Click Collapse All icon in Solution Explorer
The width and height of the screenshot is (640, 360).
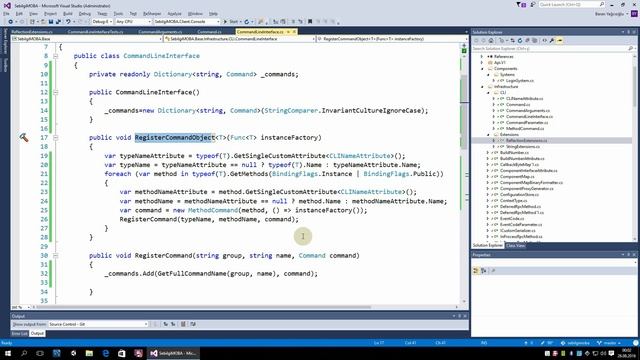tap(527, 40)
